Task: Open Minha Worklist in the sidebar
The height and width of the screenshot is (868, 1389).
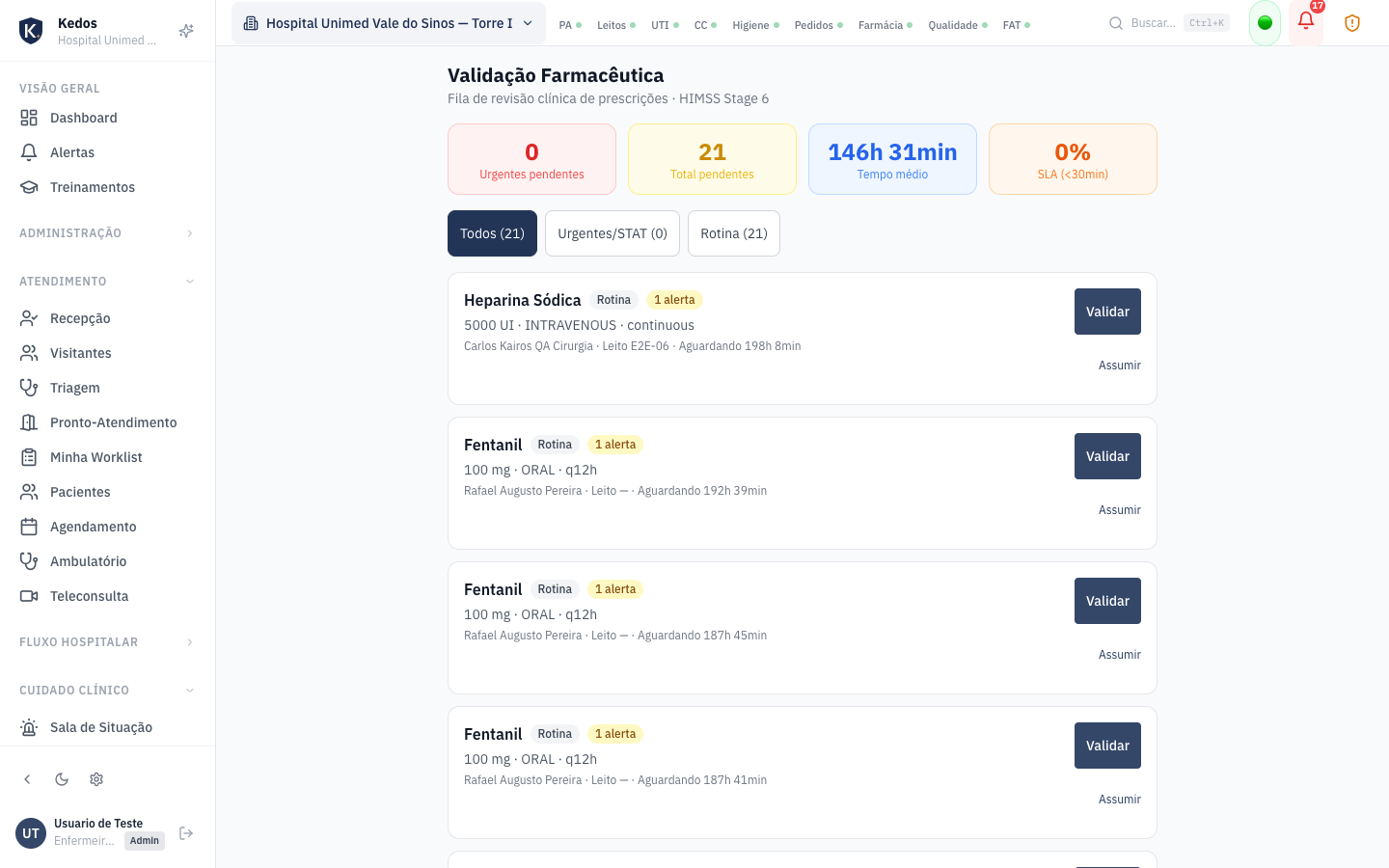Action: (107, 457)
